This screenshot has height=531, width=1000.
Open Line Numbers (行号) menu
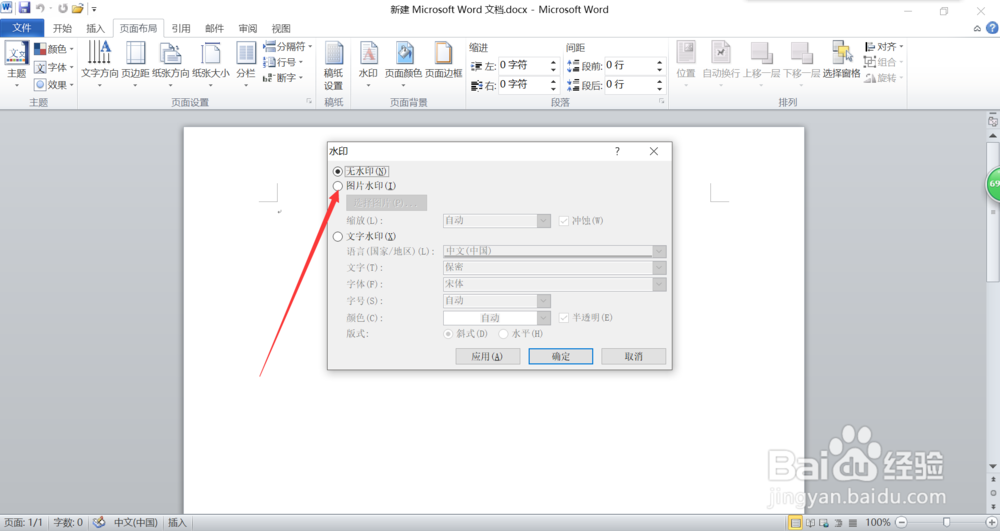click(283, 62)
